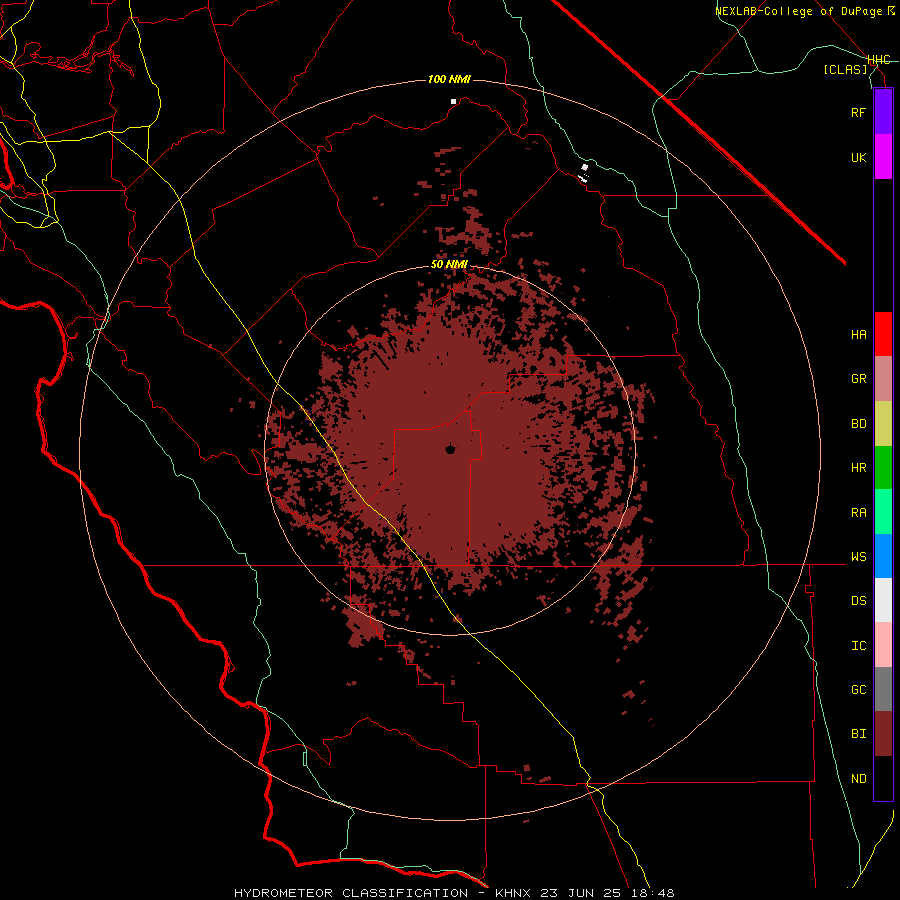The width and height of the screenshot is (900, 900).
Task: Click the RF legend label
Action: 858,112
